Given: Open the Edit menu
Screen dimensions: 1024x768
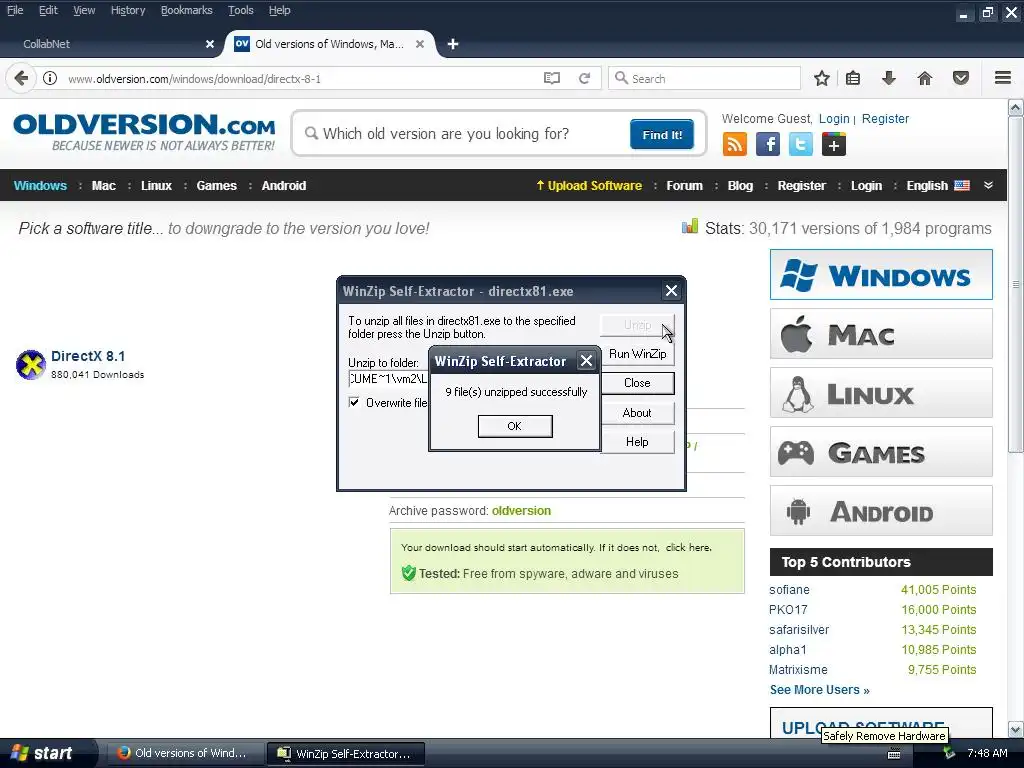Looking at the screenshot, I should [48, 10].
